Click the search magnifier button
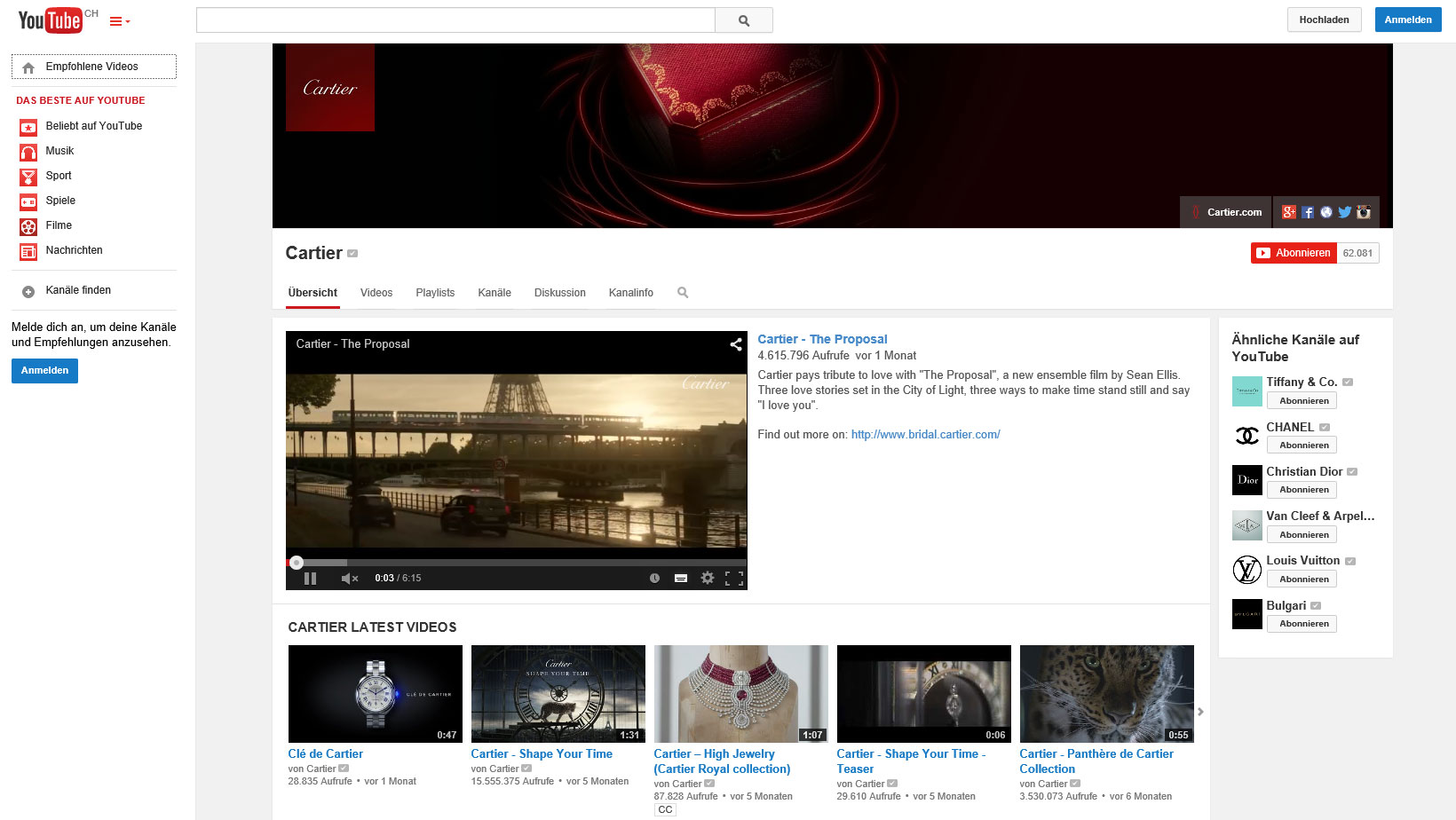Screen dimensions: 1456x820 [x=744, y=20]
